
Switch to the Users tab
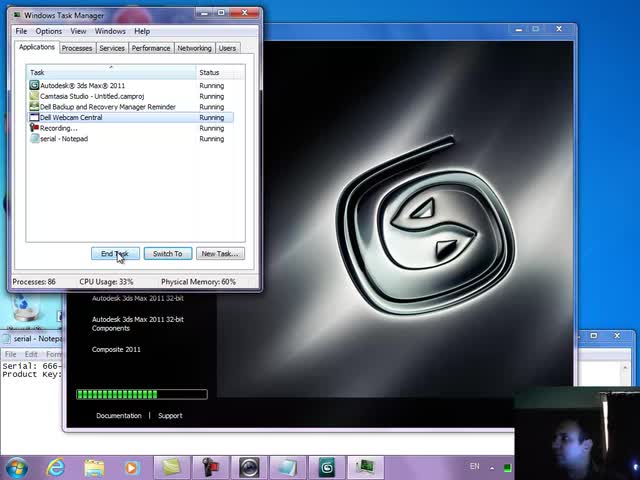pos(227,48)
